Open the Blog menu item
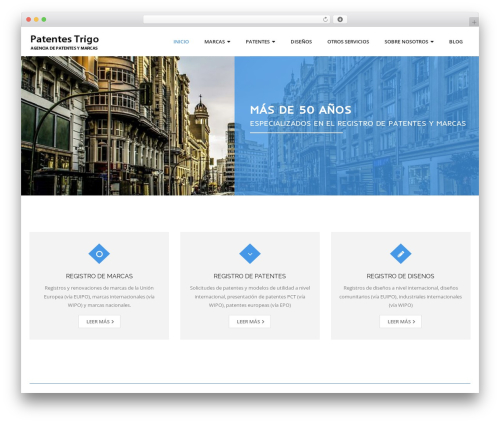Screen dimensions: 500x423 (x=456, y=42)
